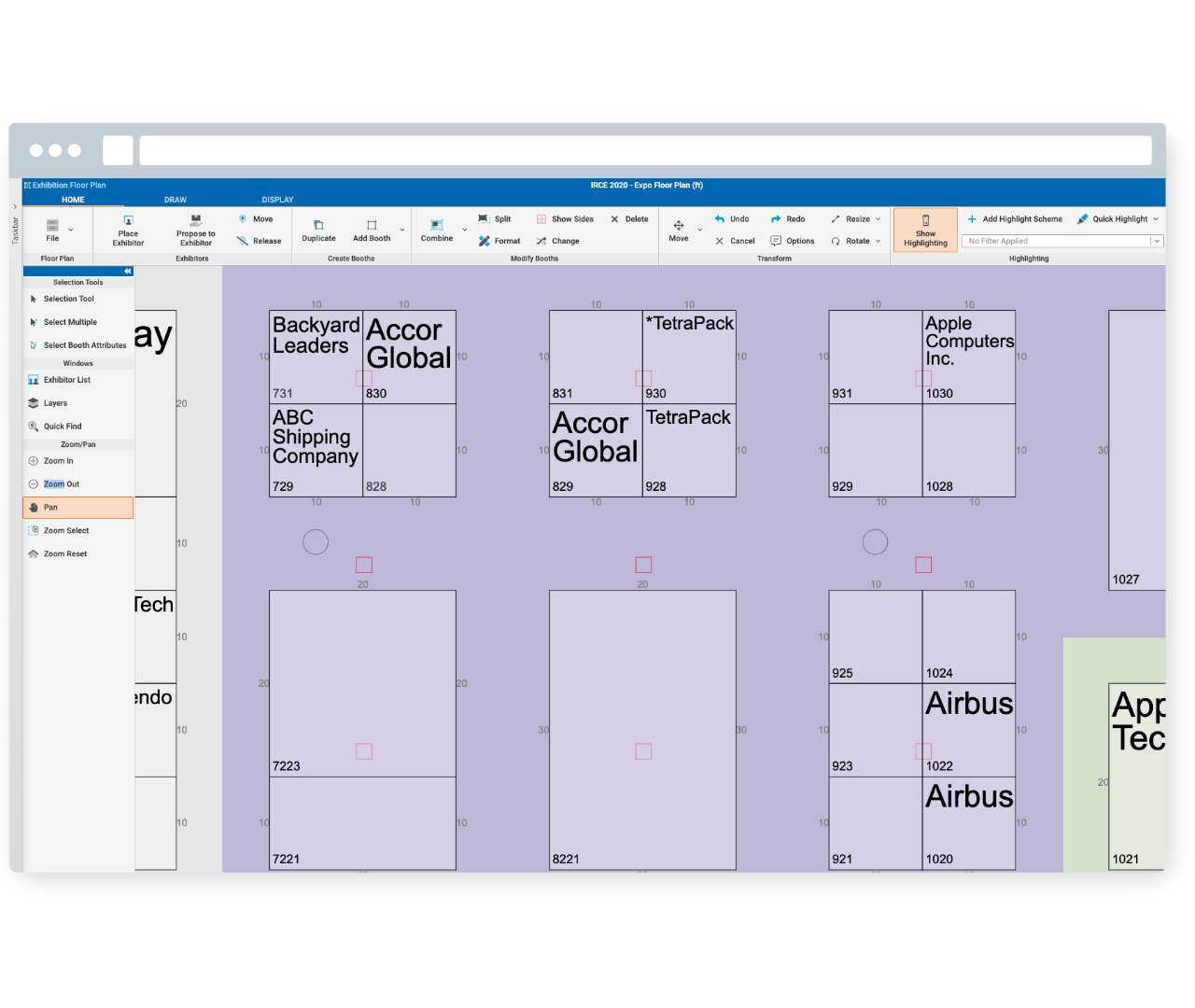Click Zoom In tool
1195x1008 pixels.
click(78, 461)
